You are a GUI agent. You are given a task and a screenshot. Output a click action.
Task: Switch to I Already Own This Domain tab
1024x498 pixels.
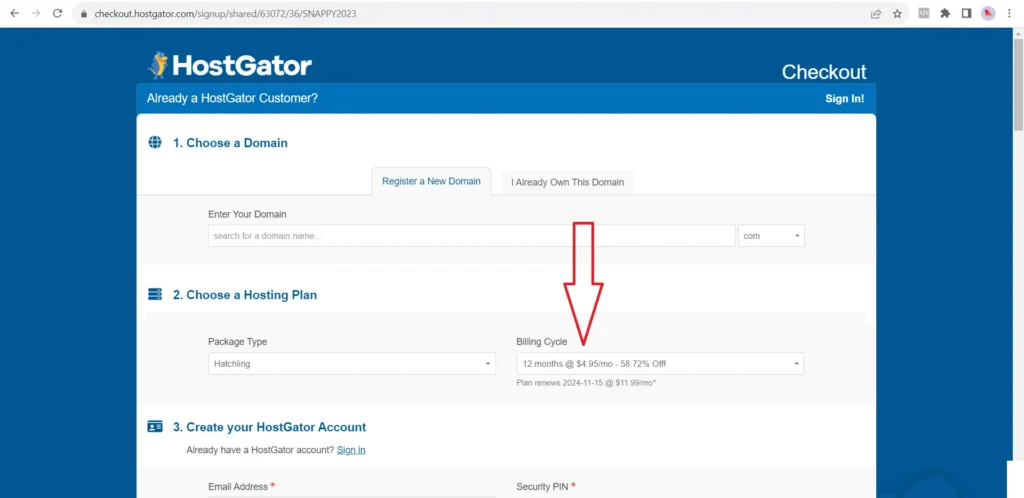567,183
